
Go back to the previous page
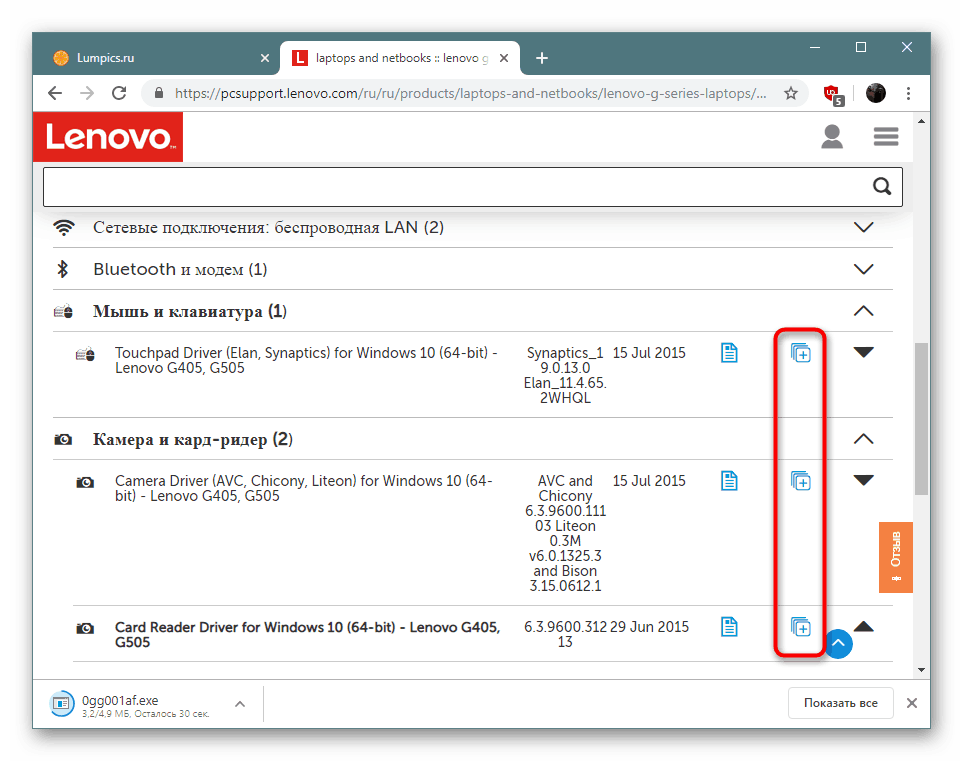55,93
